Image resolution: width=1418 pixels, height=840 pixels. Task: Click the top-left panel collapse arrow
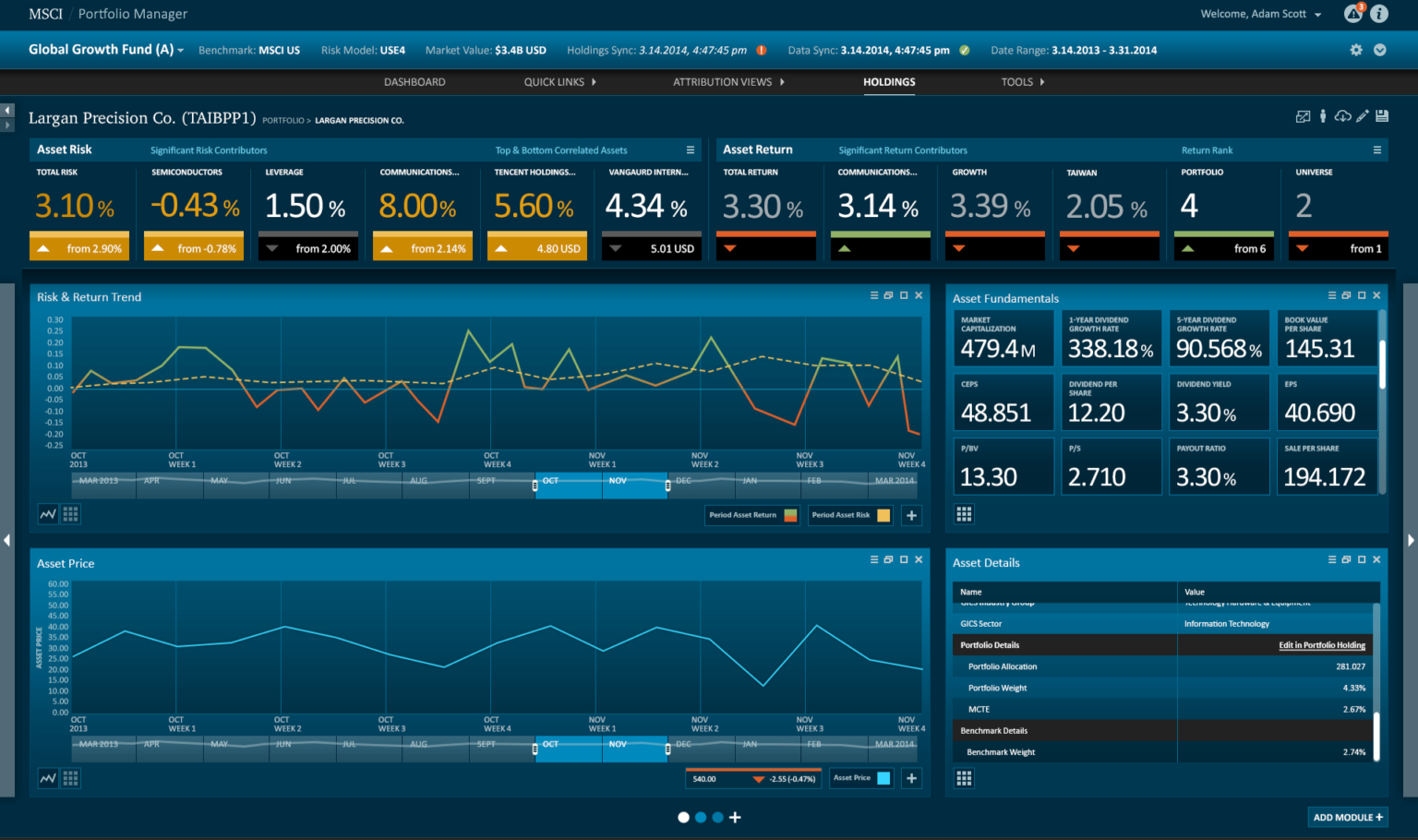pyautogui.click(x=7, y=111)
